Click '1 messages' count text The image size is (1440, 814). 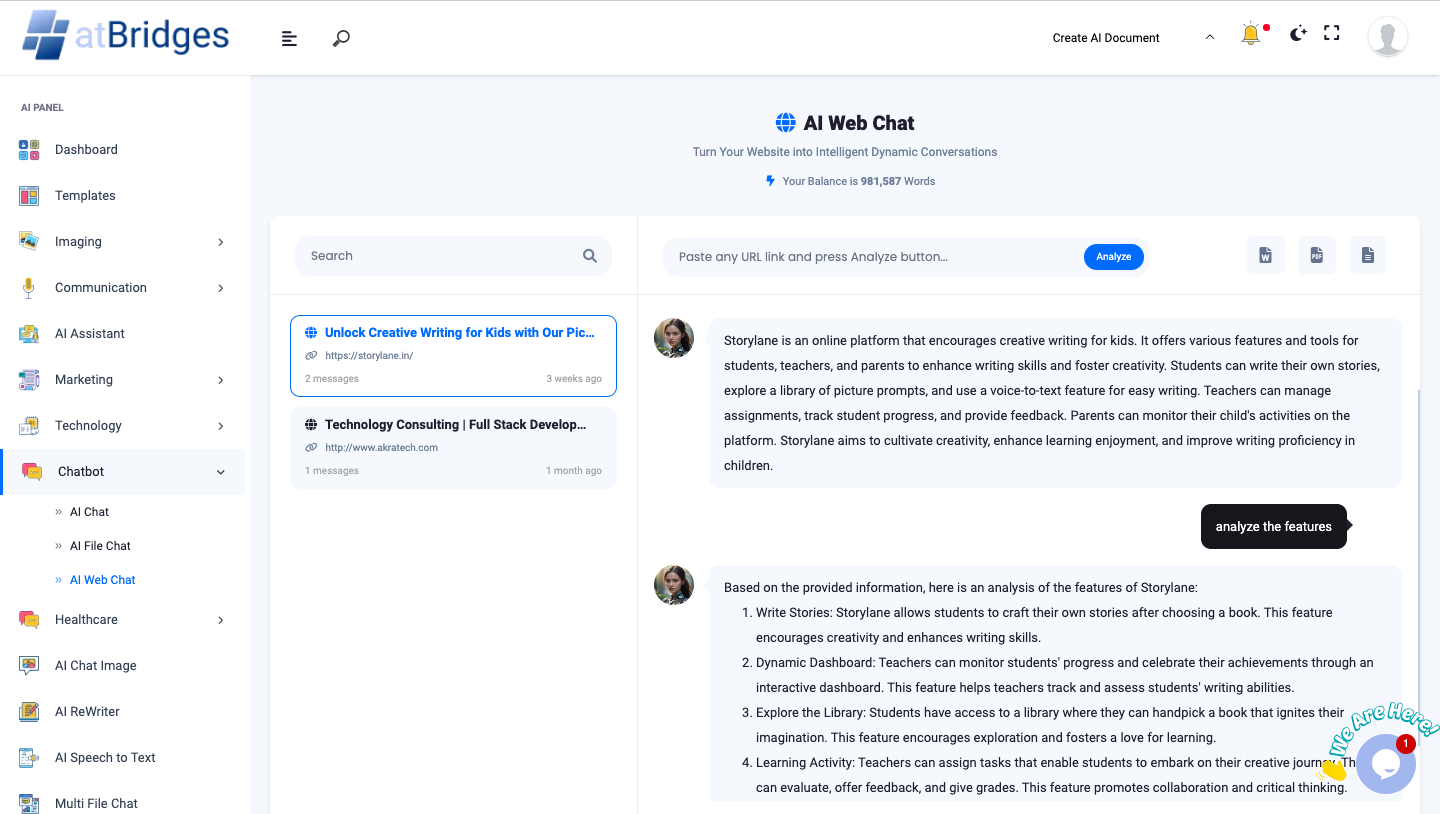point(332,471)
